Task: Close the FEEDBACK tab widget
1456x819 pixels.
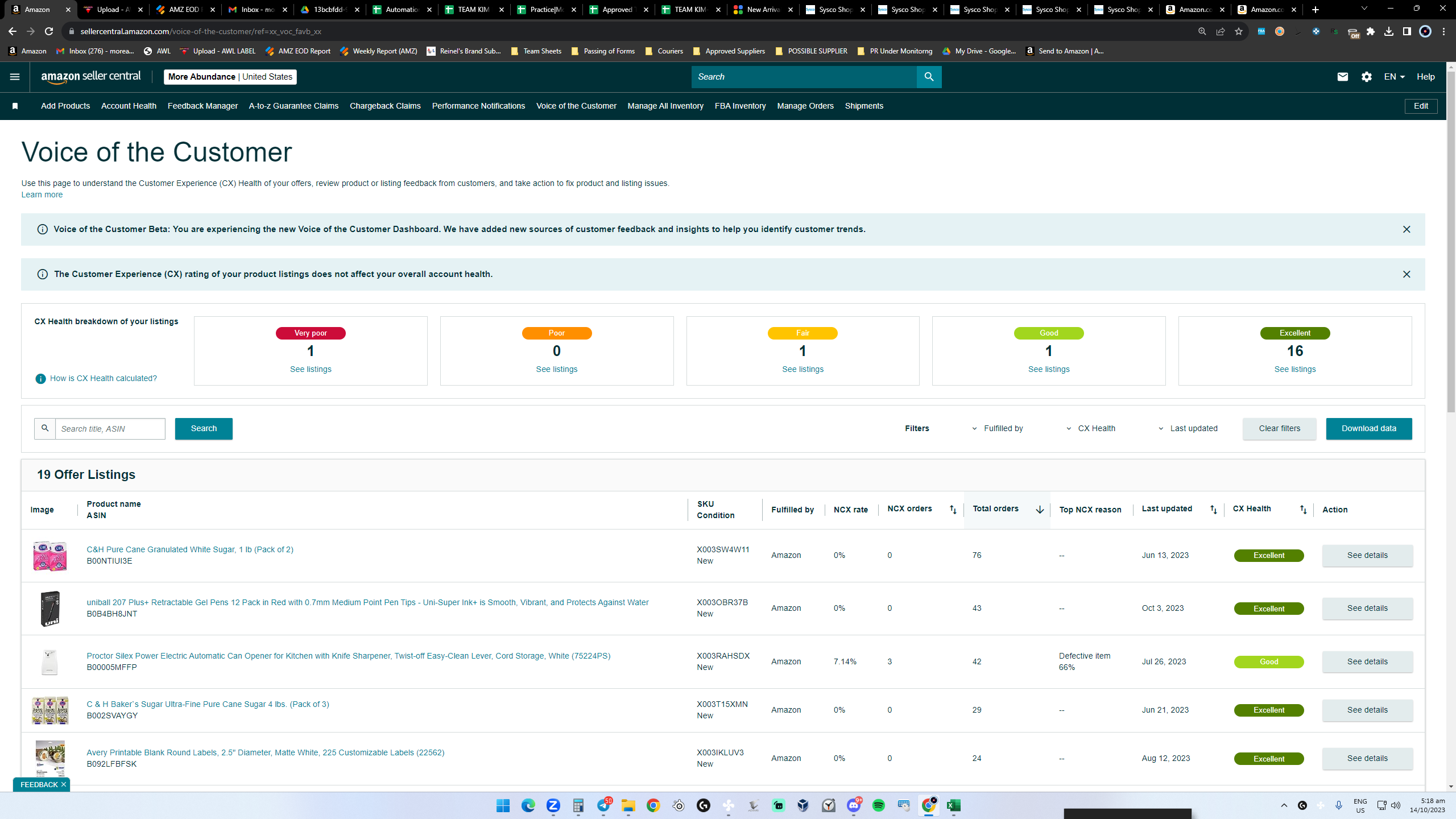Action: (x=64, y=784)
